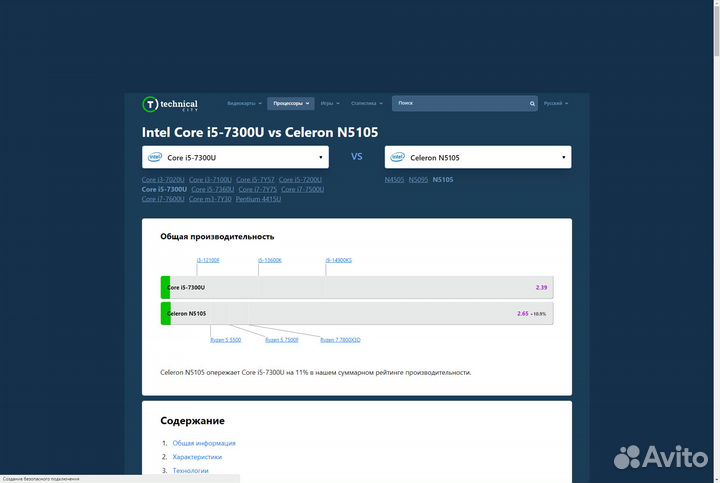Click the VS text between dropdowns
This screenshot has width=720, height=483.
(357, 157)
